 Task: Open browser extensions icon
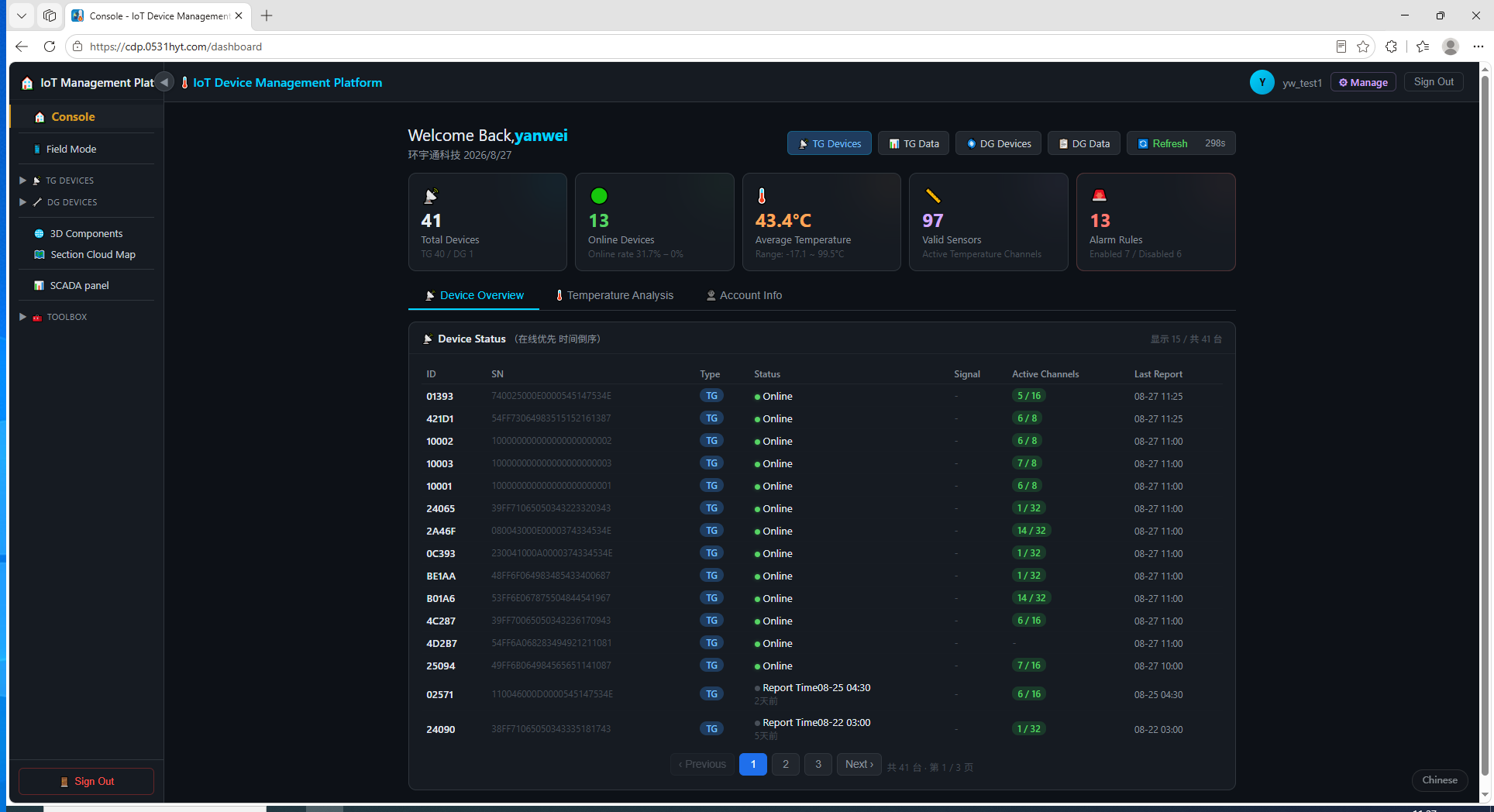(1392, 46)
